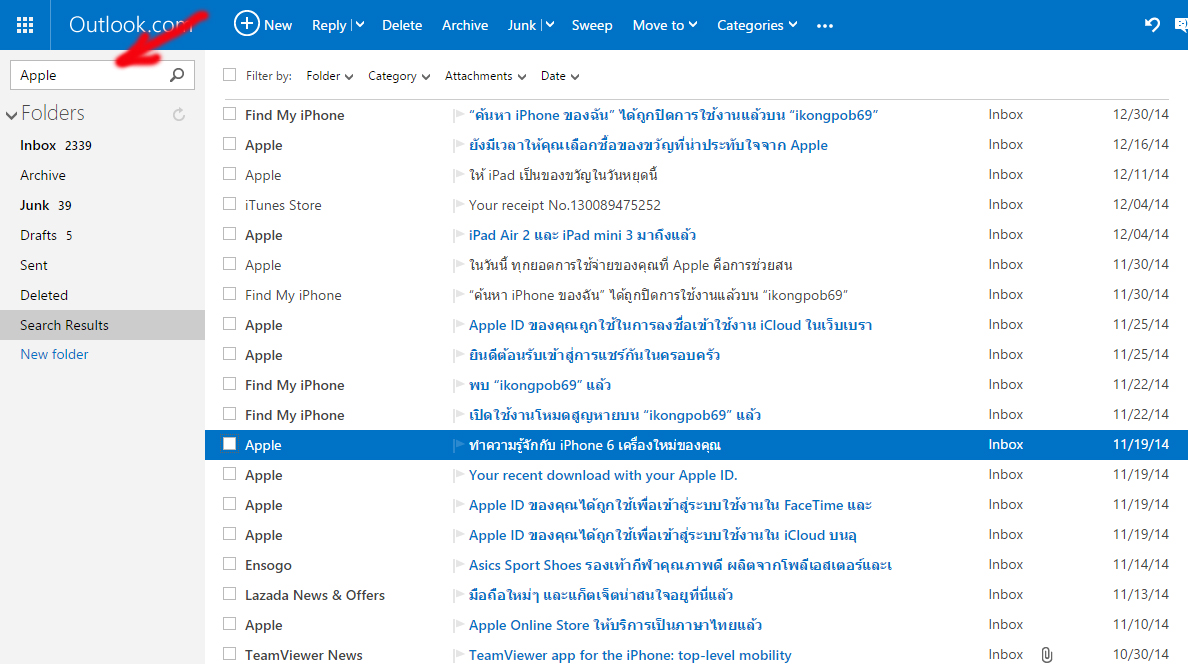Flag the iPad Air 2 Apple message
Viewport: 1188px width, 664px height.
(458, 235)
